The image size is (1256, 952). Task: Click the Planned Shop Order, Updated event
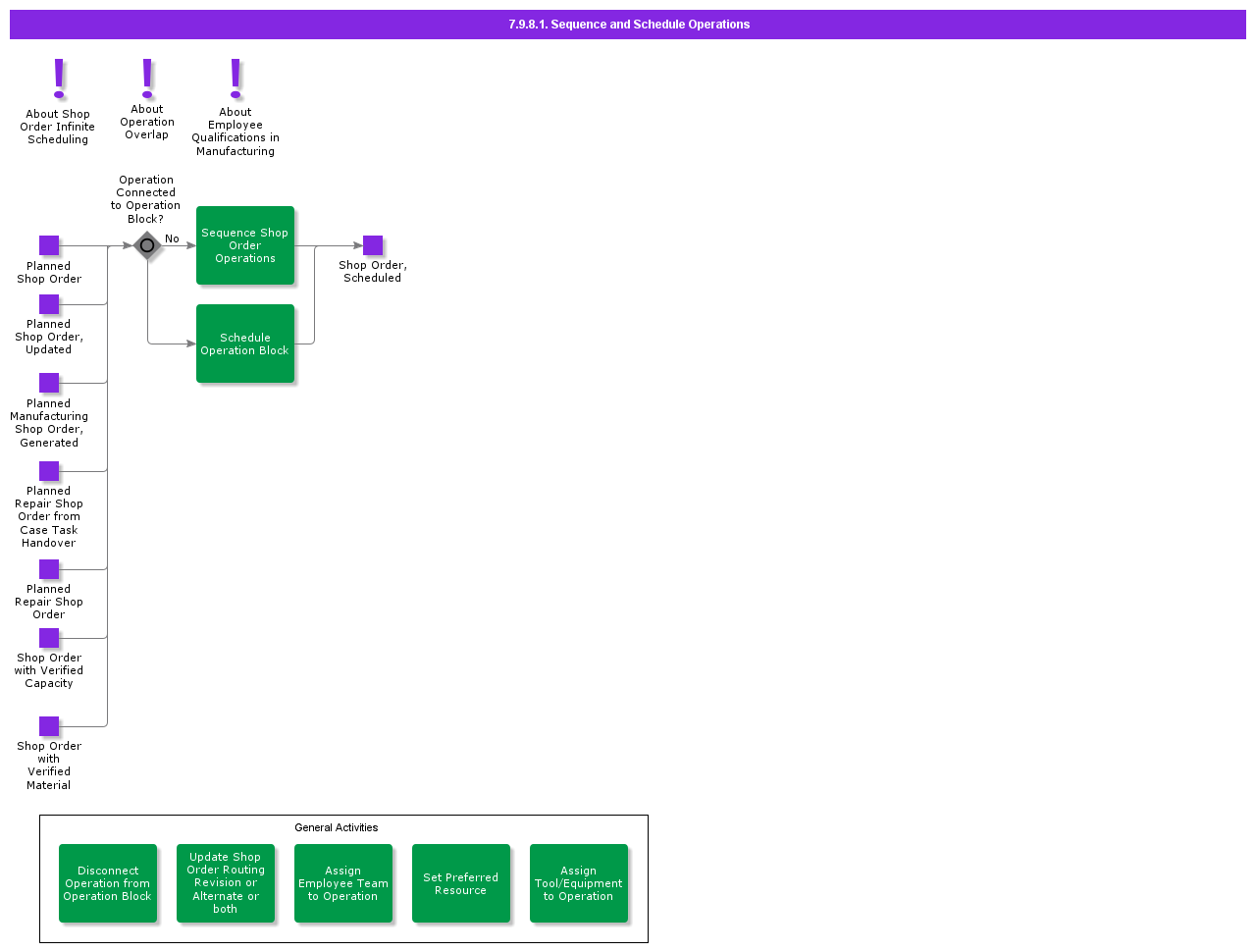click(49, 304)
